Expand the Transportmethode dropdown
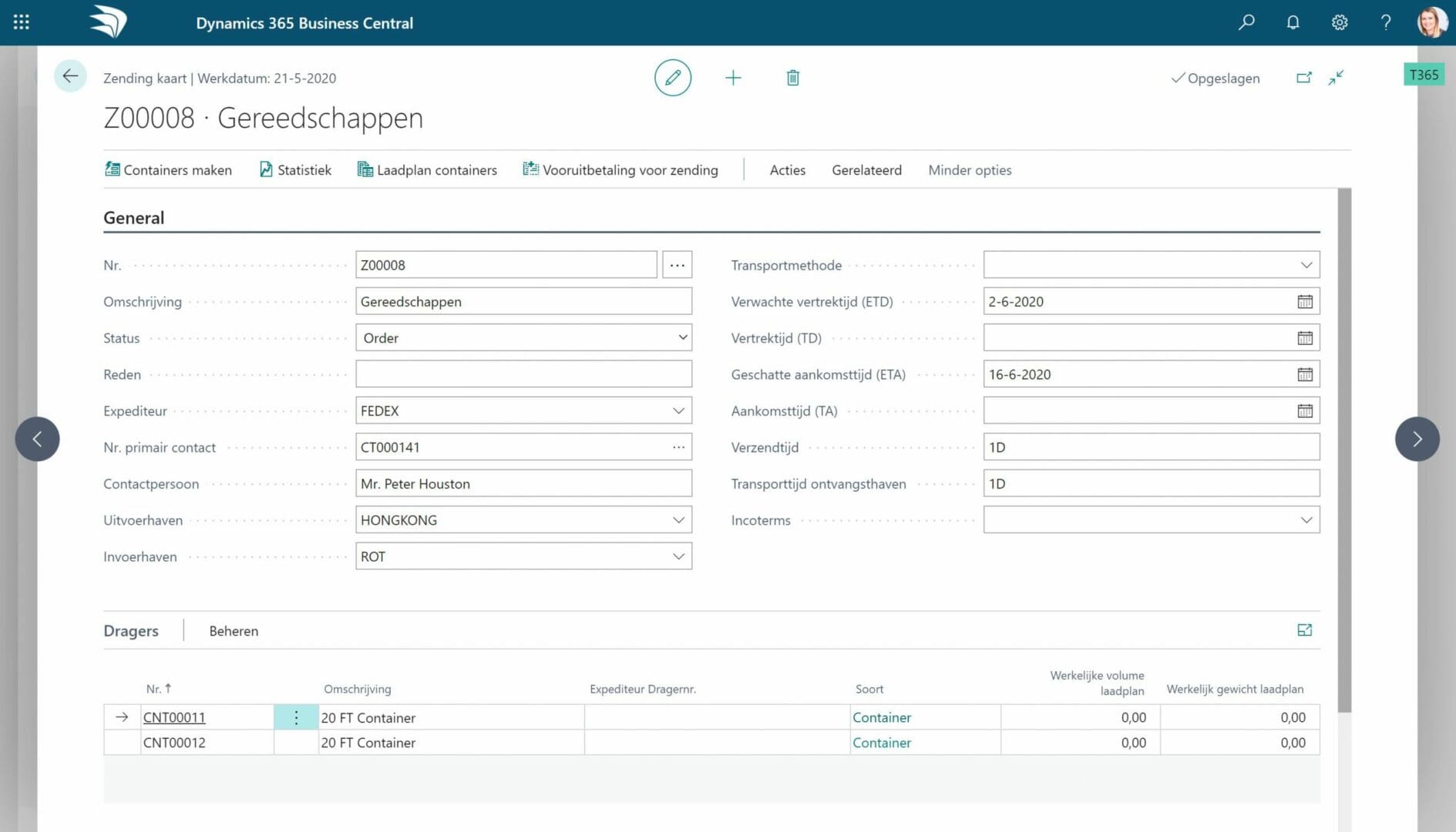Viewport: 1456px width, 832px height. point(1306,265)
